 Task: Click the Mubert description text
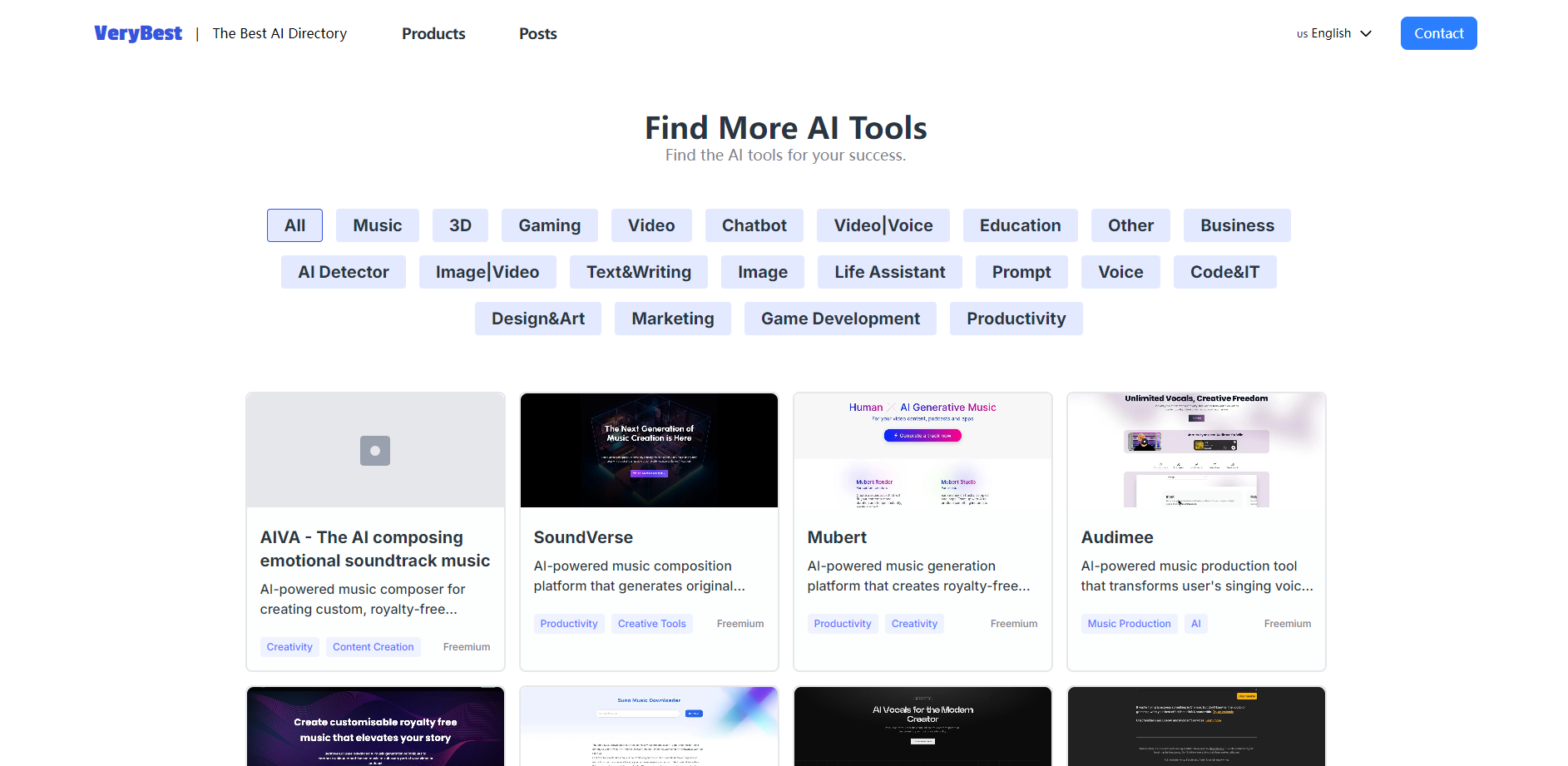pyautogui.click(x=919, y=576)
